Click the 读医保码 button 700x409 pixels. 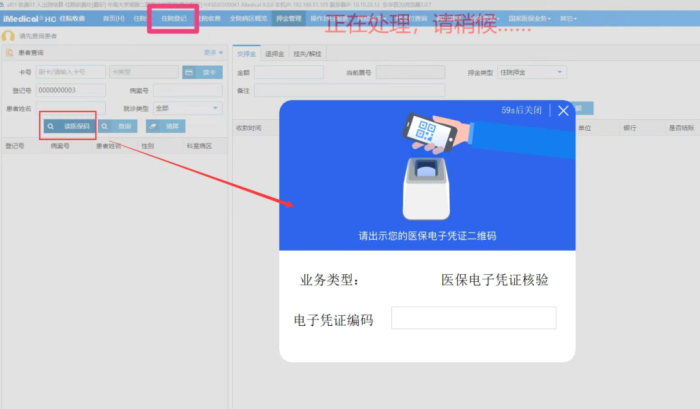(x=69, y=126)
